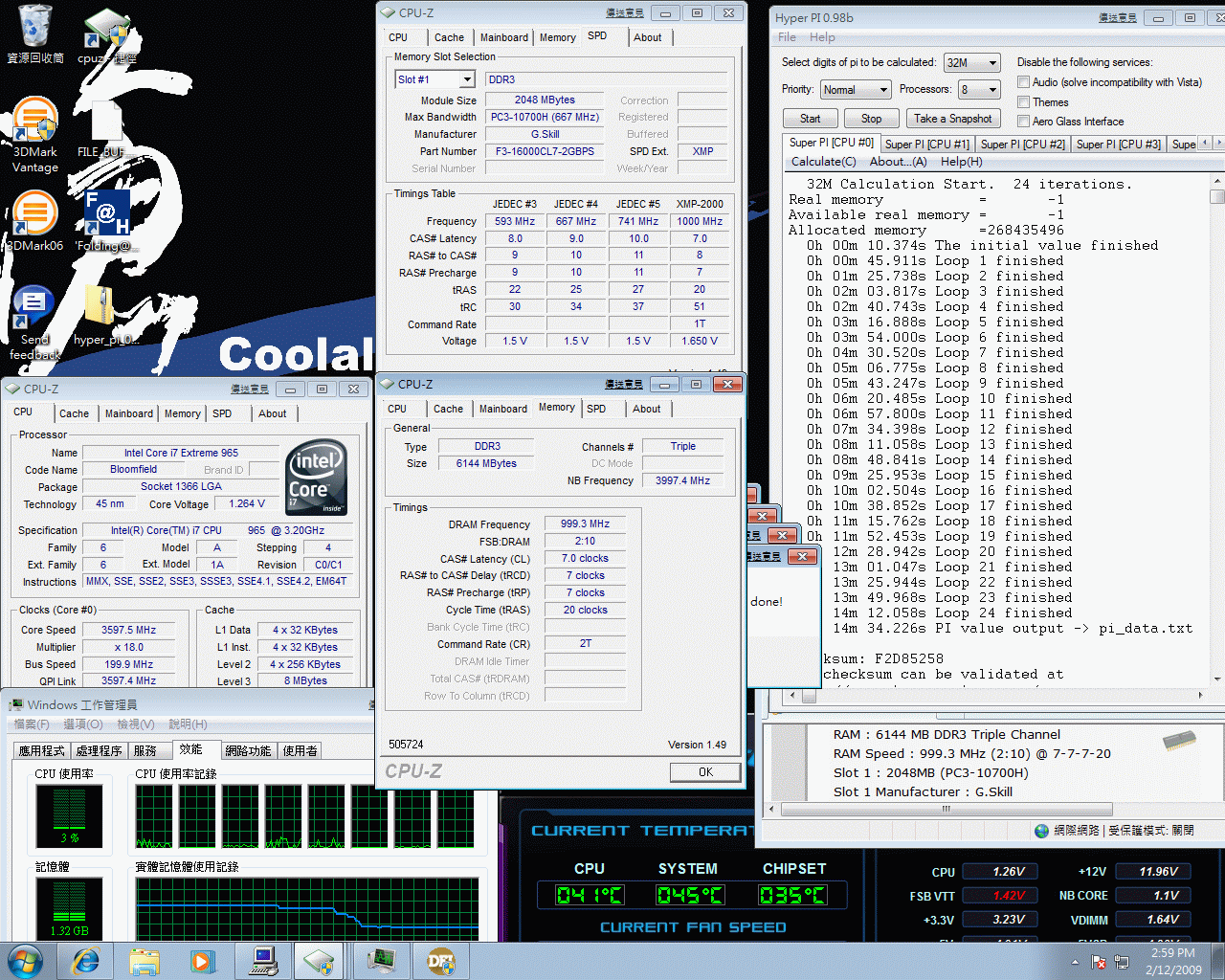The width and height of the screenshot is (1225, 980).
Task: Click the CPU-Z title icon in the Processor window
Action: [12, 389]
